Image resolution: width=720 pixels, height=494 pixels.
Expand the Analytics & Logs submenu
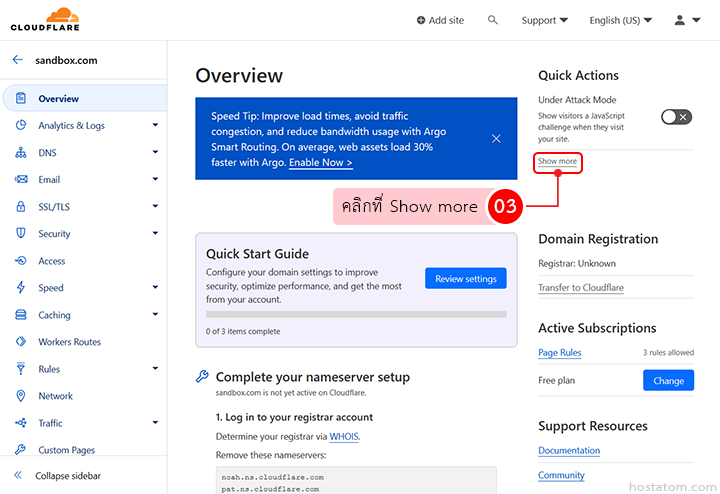click(x=155, y=126)
